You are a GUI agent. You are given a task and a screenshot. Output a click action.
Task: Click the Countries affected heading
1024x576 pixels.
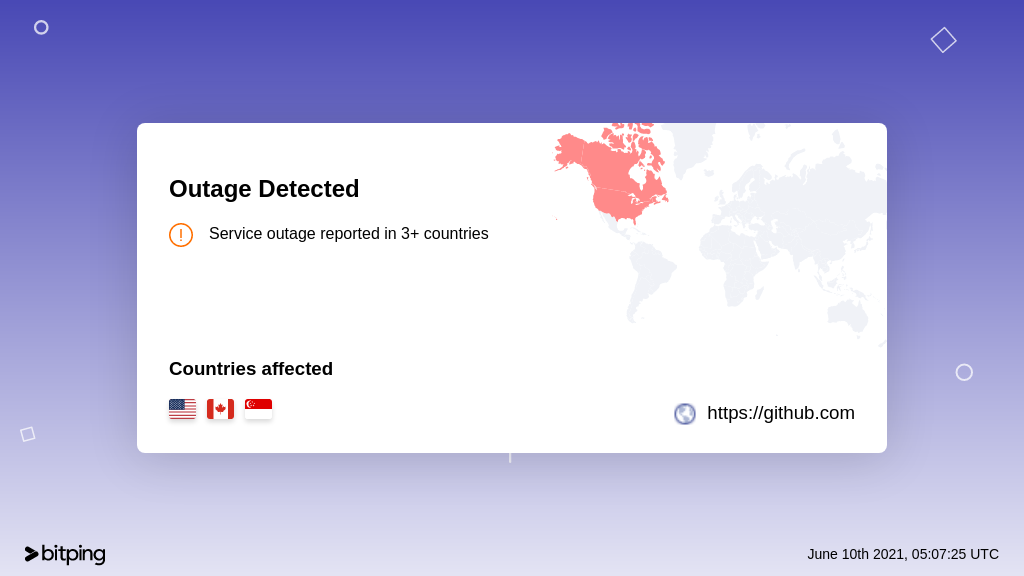[x=251, y=369]
